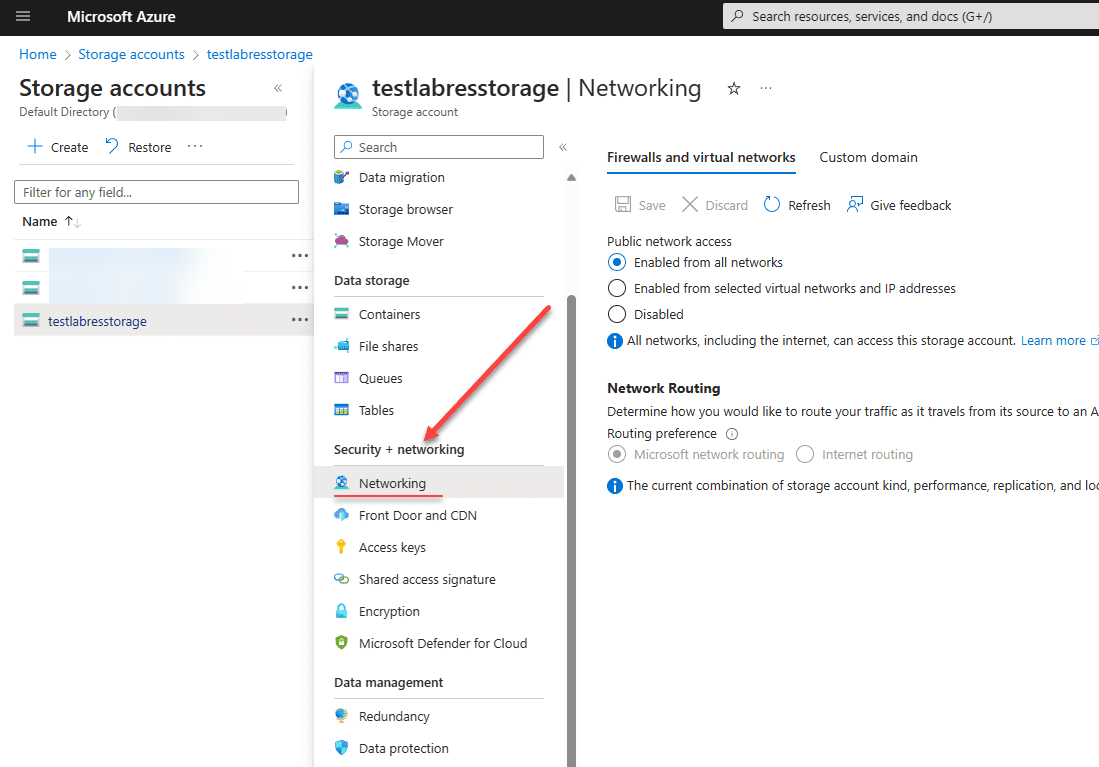Click the storage account networking header icon

[x=348, y=96]
